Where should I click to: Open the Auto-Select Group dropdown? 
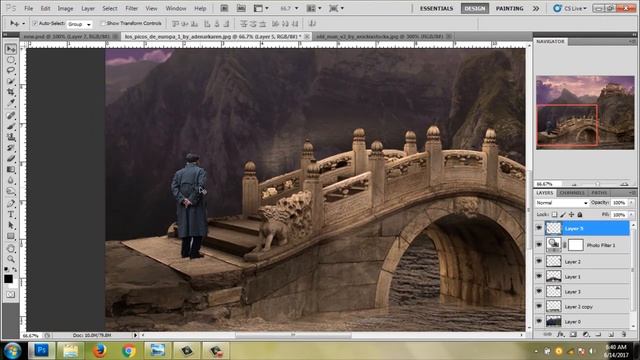click(x=79, y=24)
